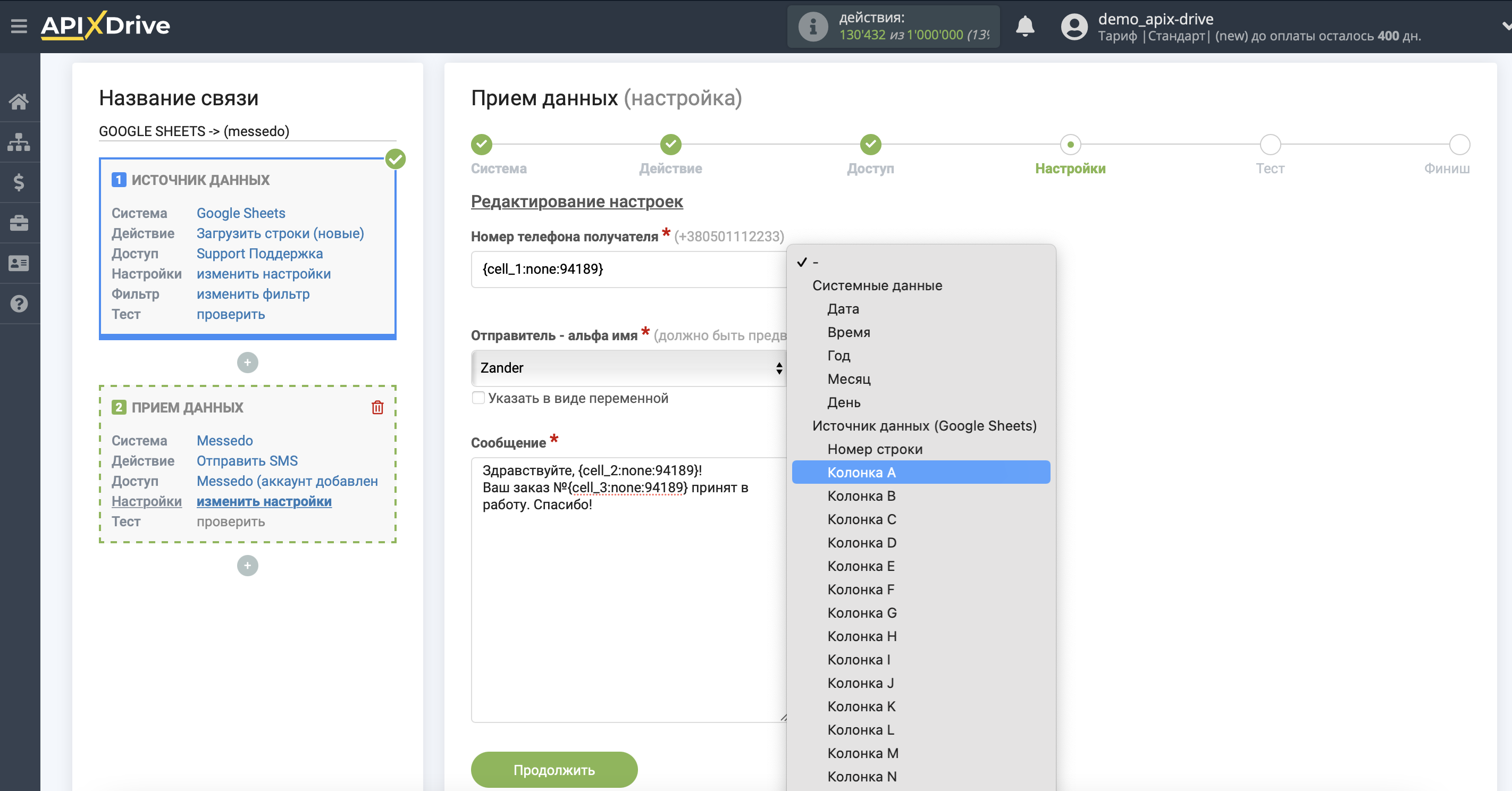This screenshot has height=791, width=1512.
Task: Open Support Поддержка access link
Action: point(259,254)
